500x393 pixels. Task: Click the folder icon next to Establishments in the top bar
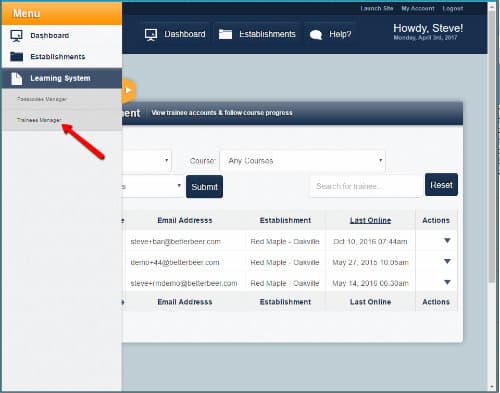(225, 34)
